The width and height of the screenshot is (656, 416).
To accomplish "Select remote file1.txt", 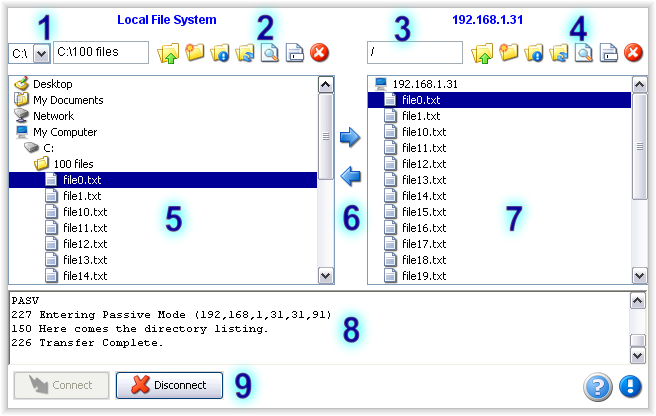I will tap(421, 116).
